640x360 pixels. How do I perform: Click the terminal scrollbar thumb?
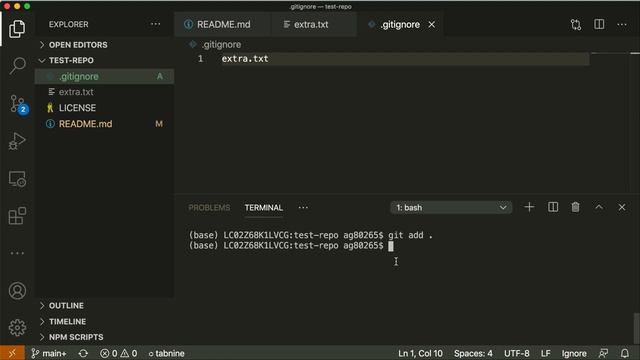click(636, 328)
